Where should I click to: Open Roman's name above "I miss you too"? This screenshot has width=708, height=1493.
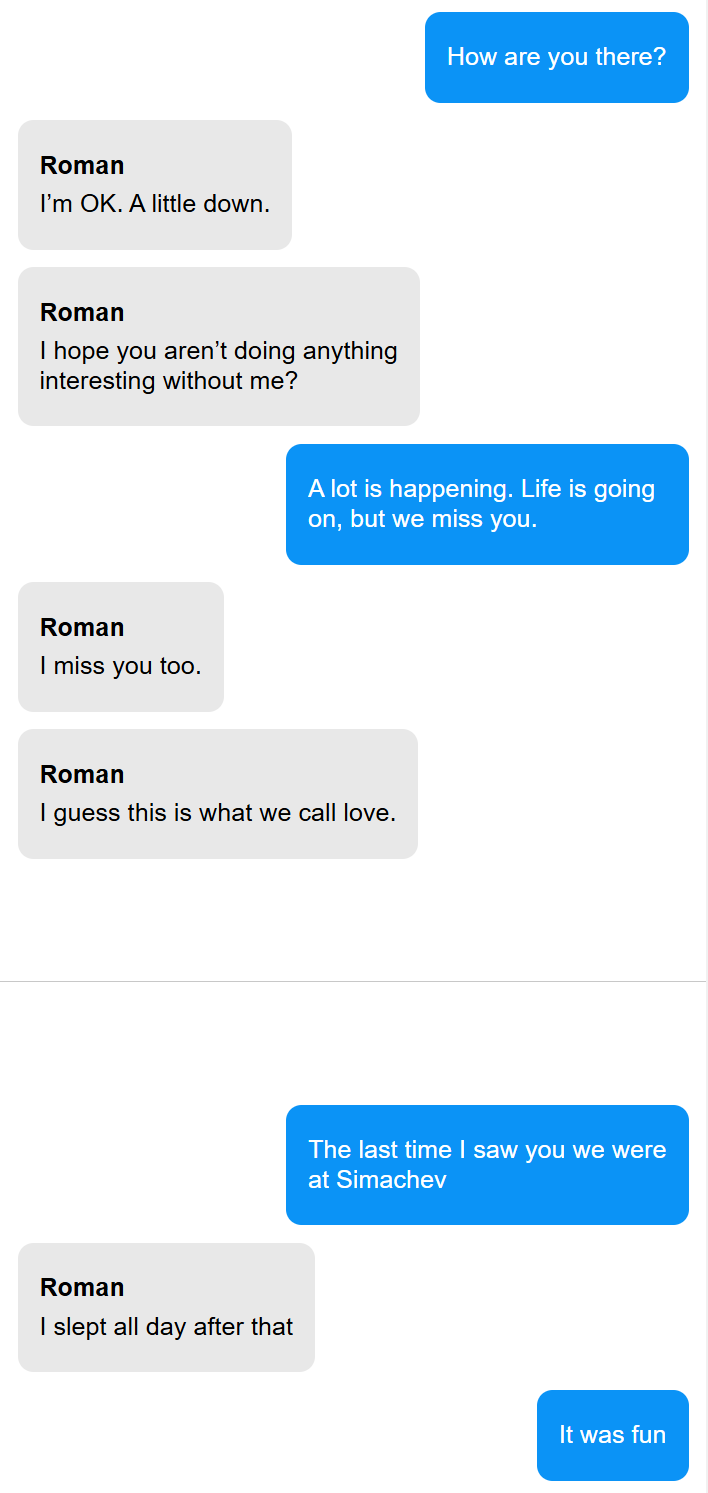click(82, 628)
